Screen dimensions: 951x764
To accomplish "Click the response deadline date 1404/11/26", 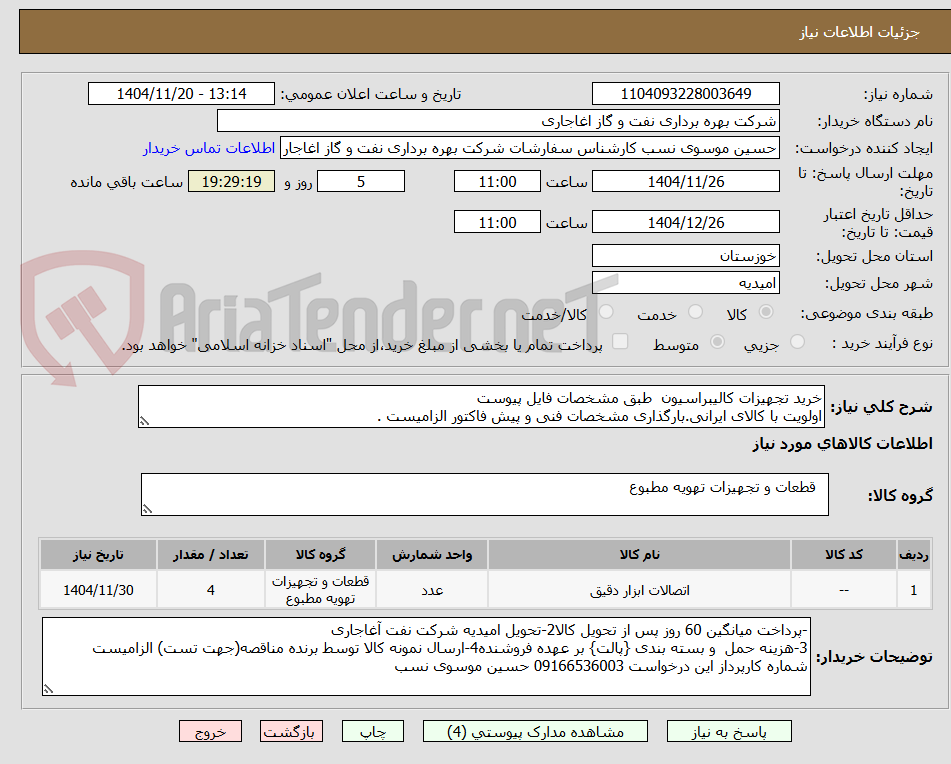I will click(685, 181).
